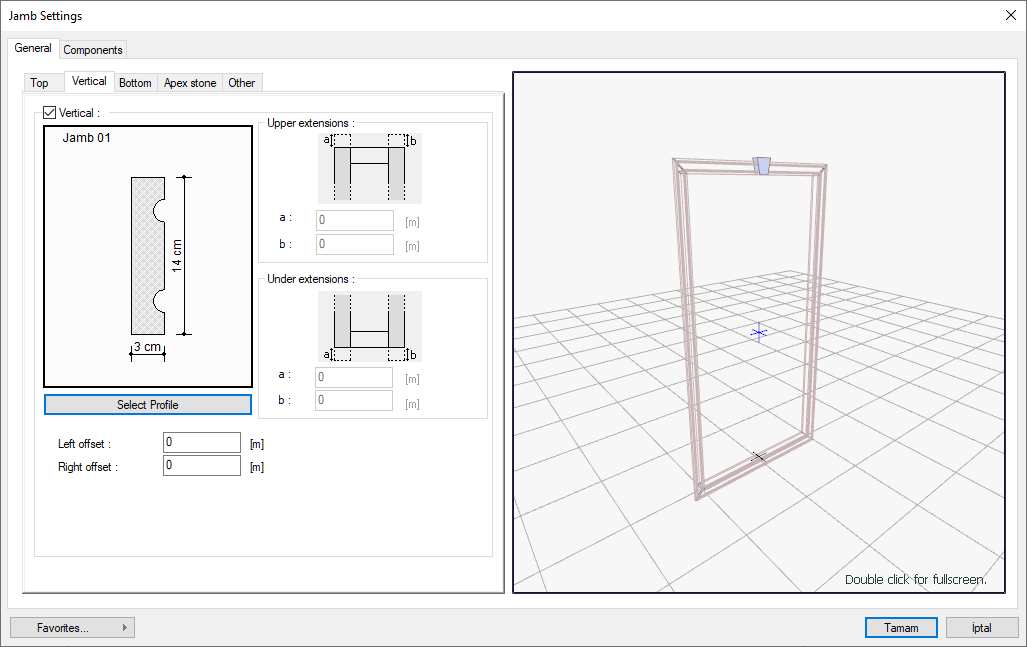Select the Other tab
1027x647 pixels.
click(x=242, y=83)
